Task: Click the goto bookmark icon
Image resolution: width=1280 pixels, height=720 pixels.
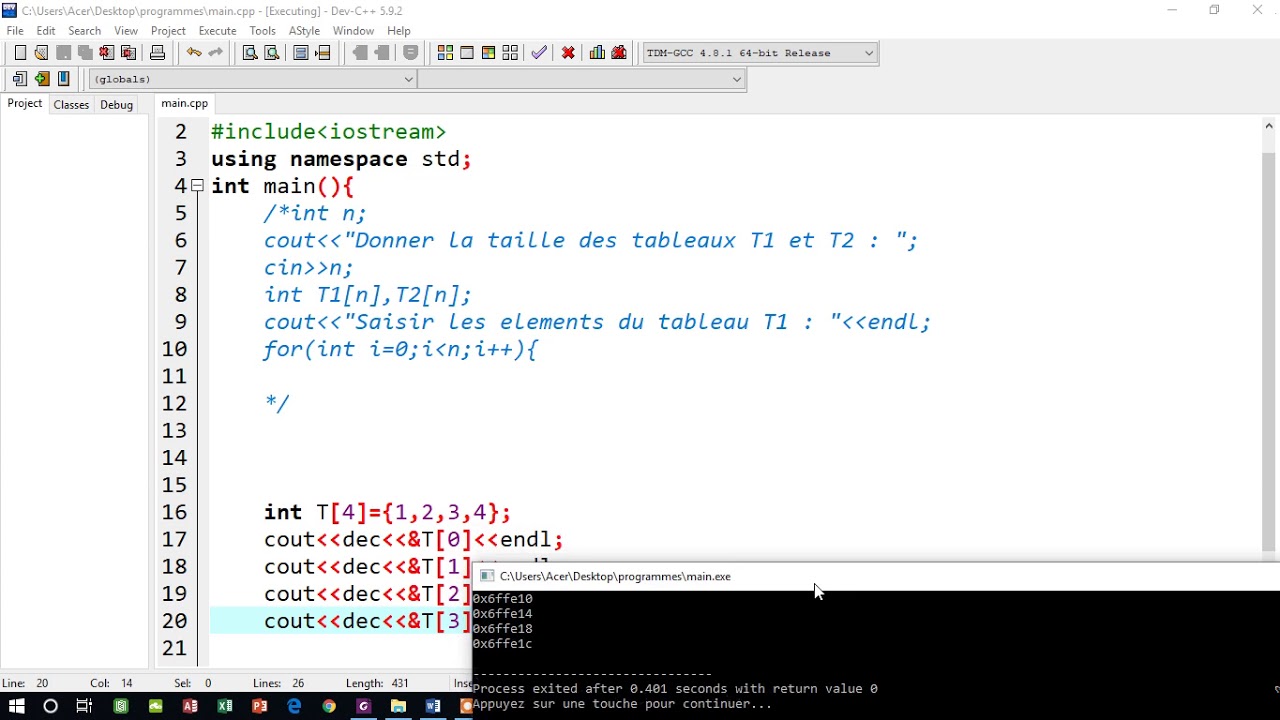Action: pos(63,79)
